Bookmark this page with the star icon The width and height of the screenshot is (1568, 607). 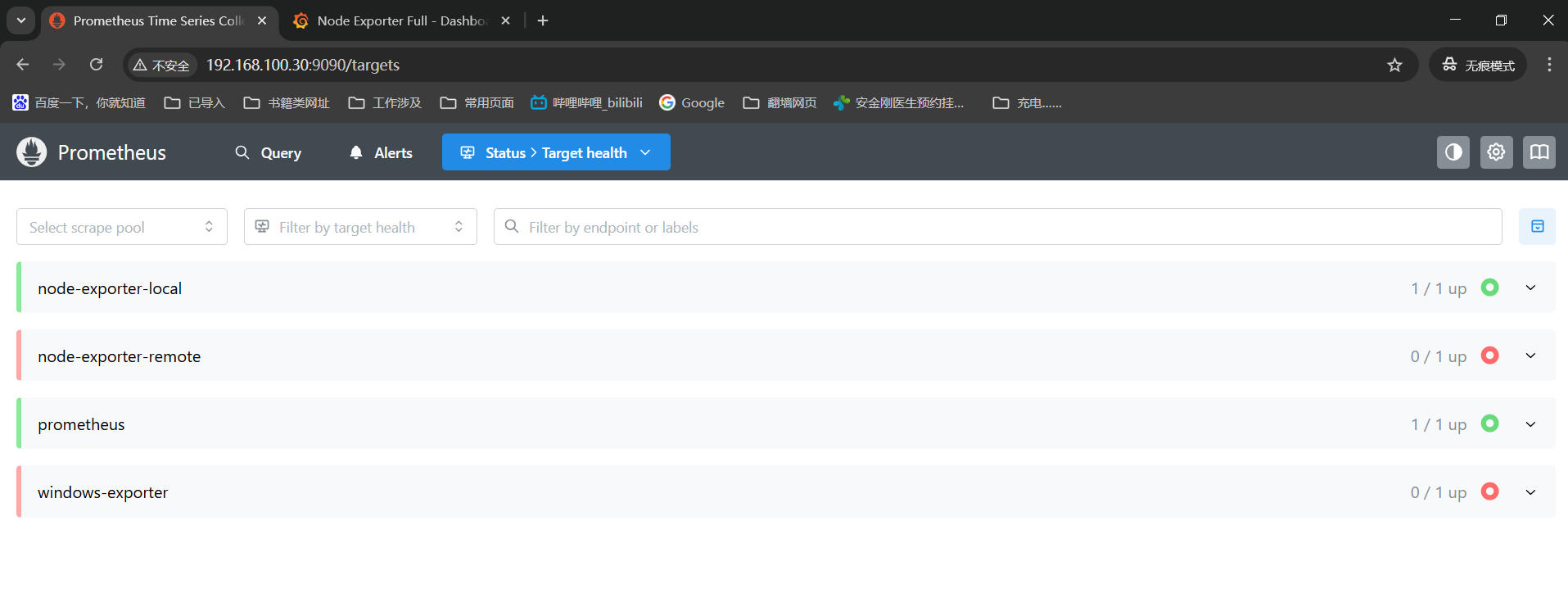pyautogui.click(x=1394, y=65)
